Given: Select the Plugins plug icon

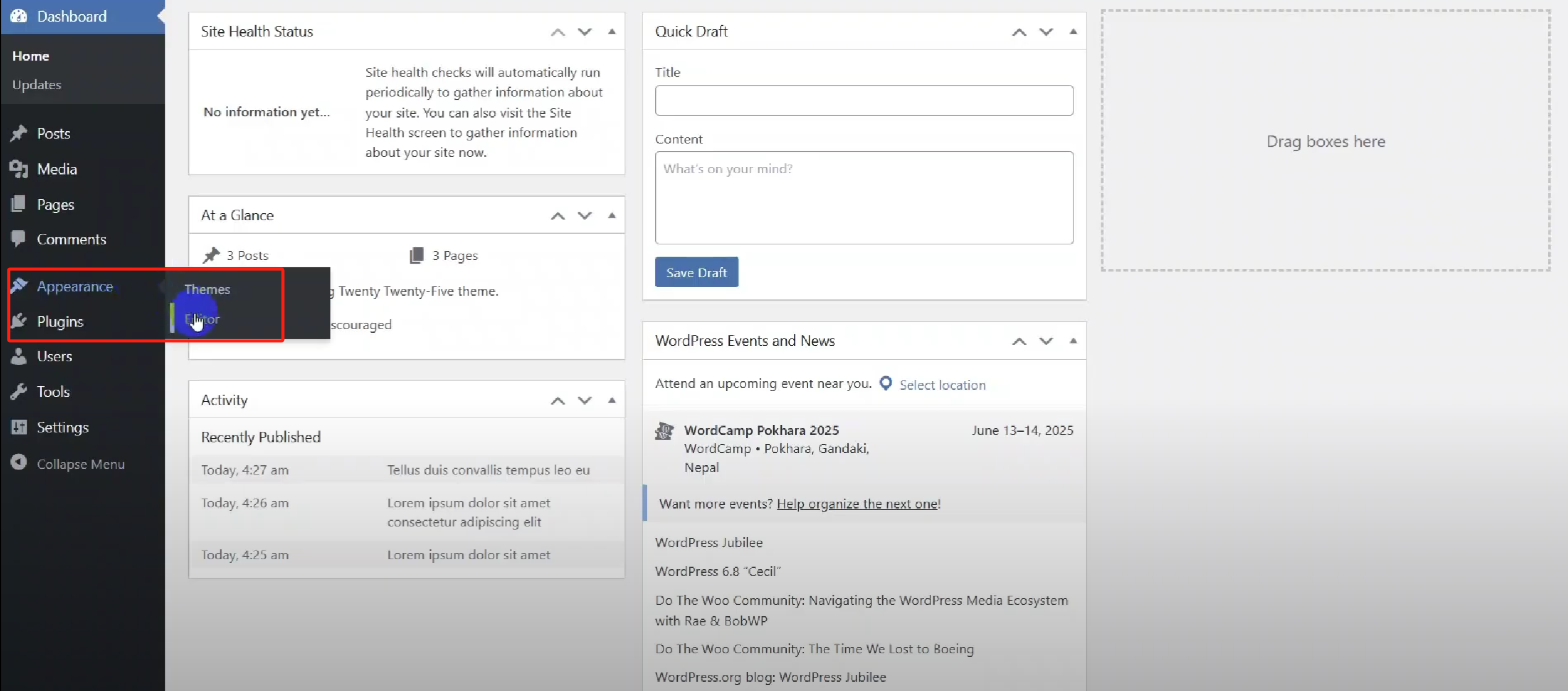Looking at the screenshot, I should tap(19, 321).
